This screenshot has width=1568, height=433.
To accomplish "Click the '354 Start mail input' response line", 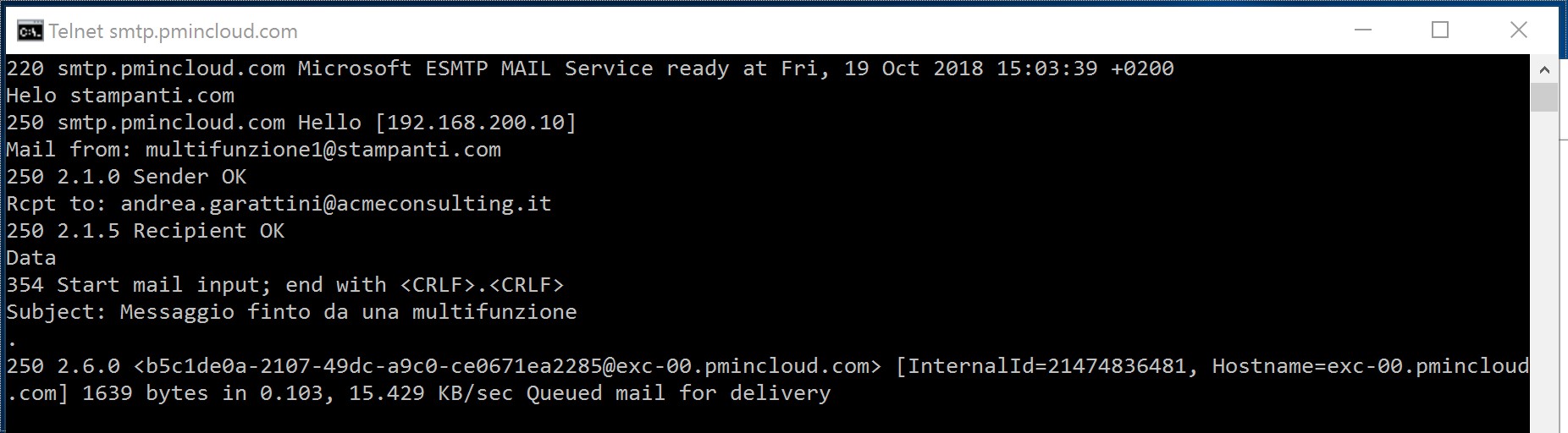I will pyautogui.click(x=285, y=285).
